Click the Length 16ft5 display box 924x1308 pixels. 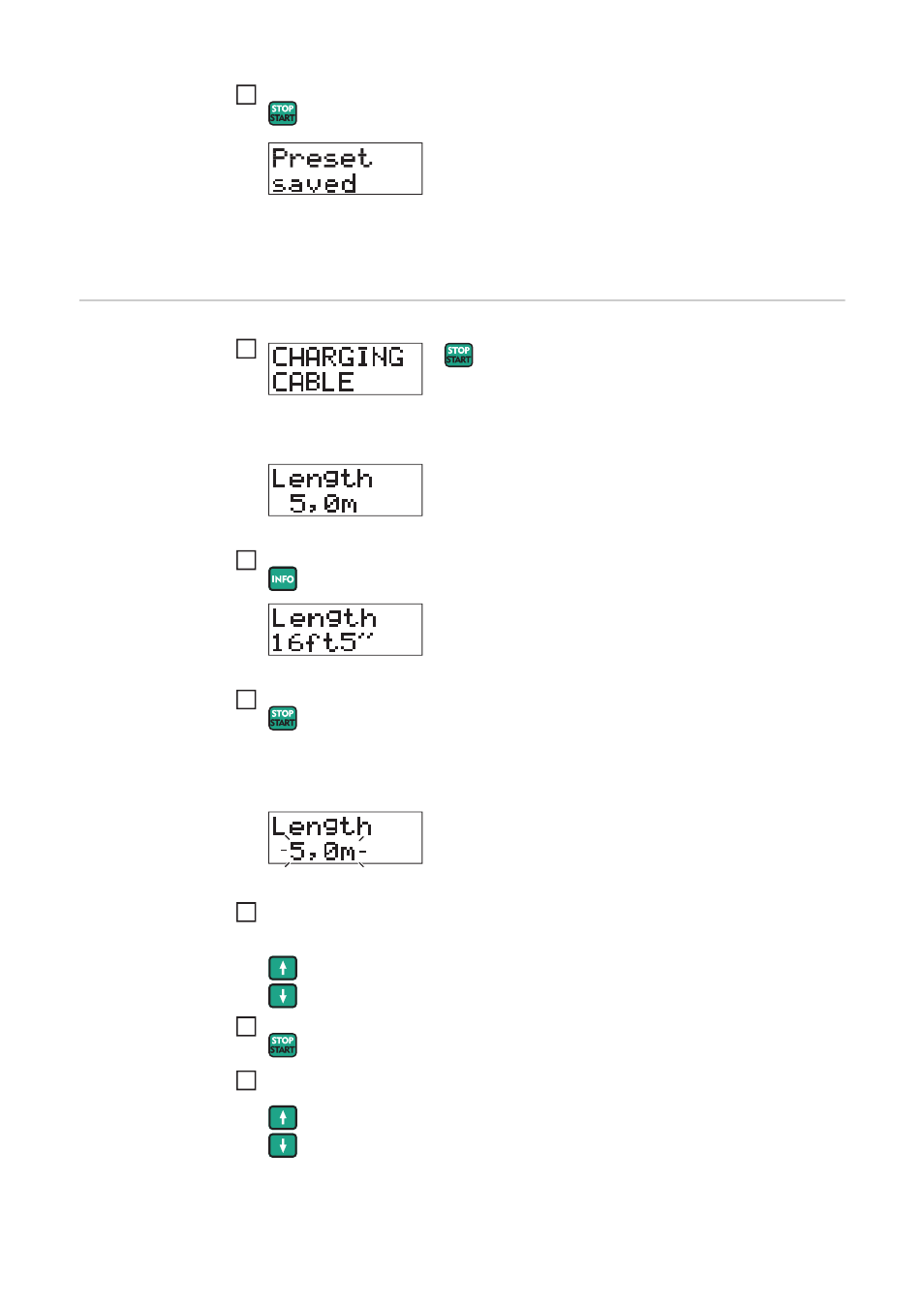click(346, 630)
